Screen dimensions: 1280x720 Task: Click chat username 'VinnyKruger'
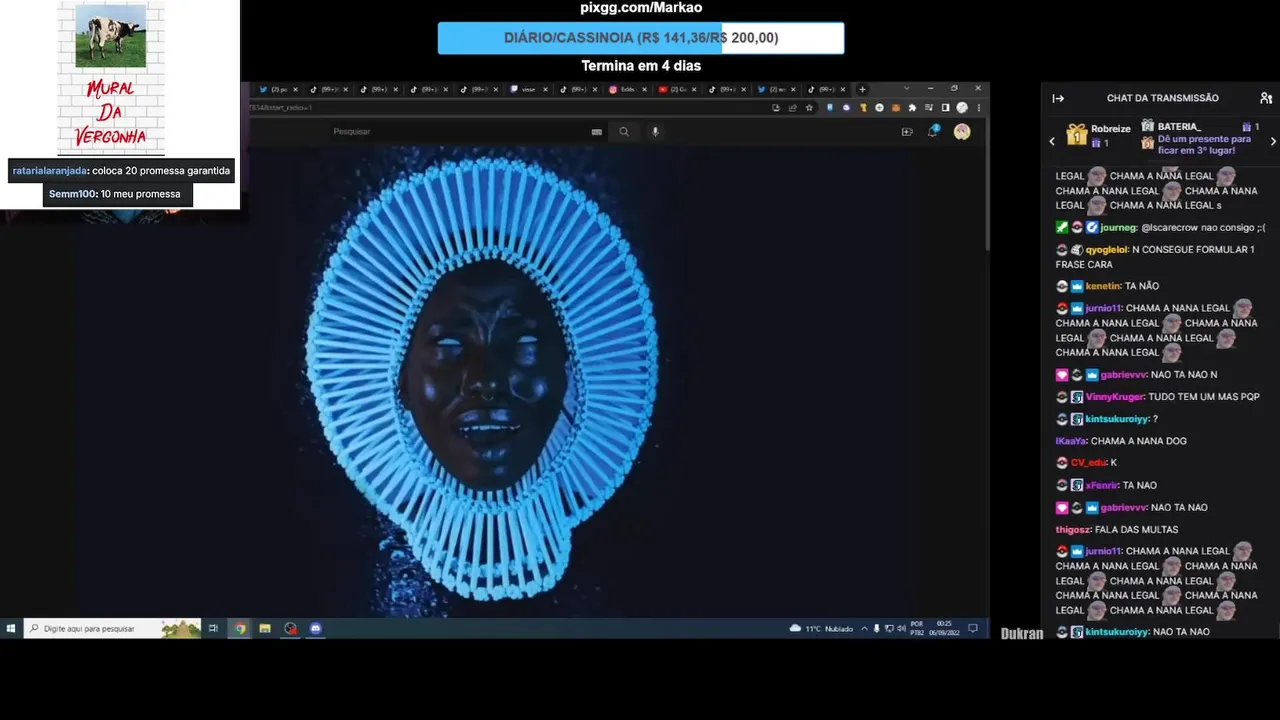click(1115, 397)
